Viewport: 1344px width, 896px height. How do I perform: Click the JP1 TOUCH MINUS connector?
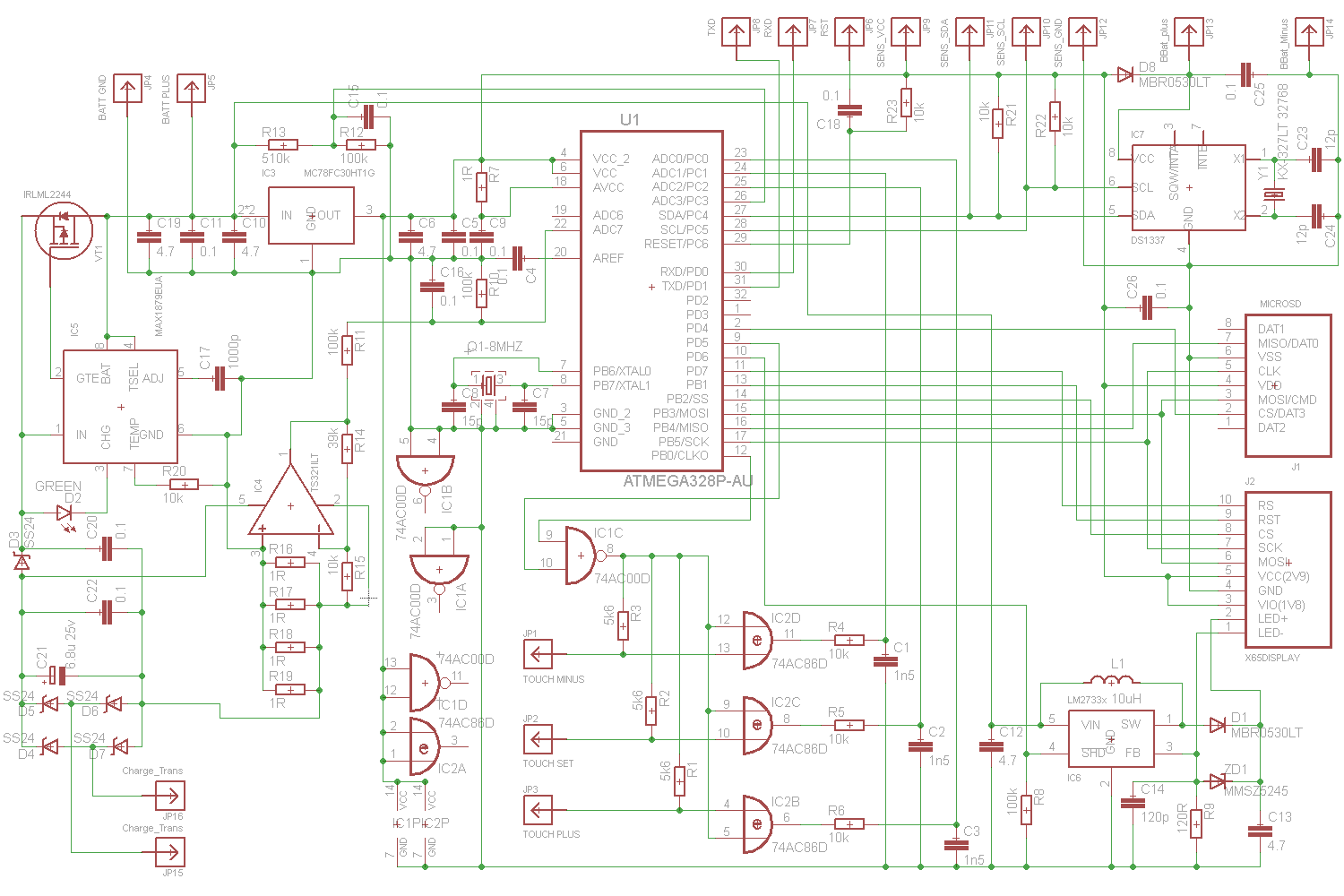538,655
